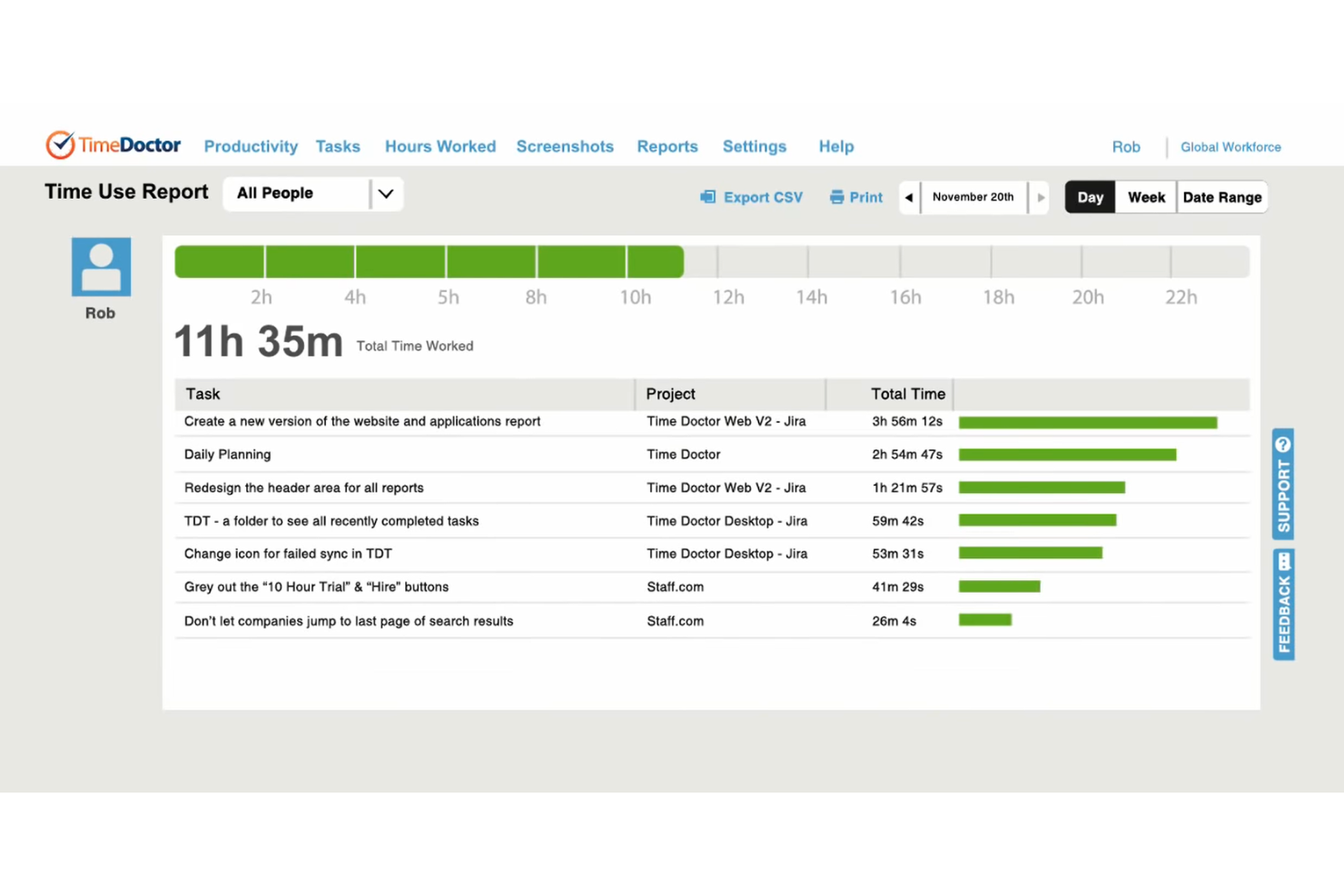Click the Export CSV icon
The image size is (1344, 896).
[x=708, y=197]
